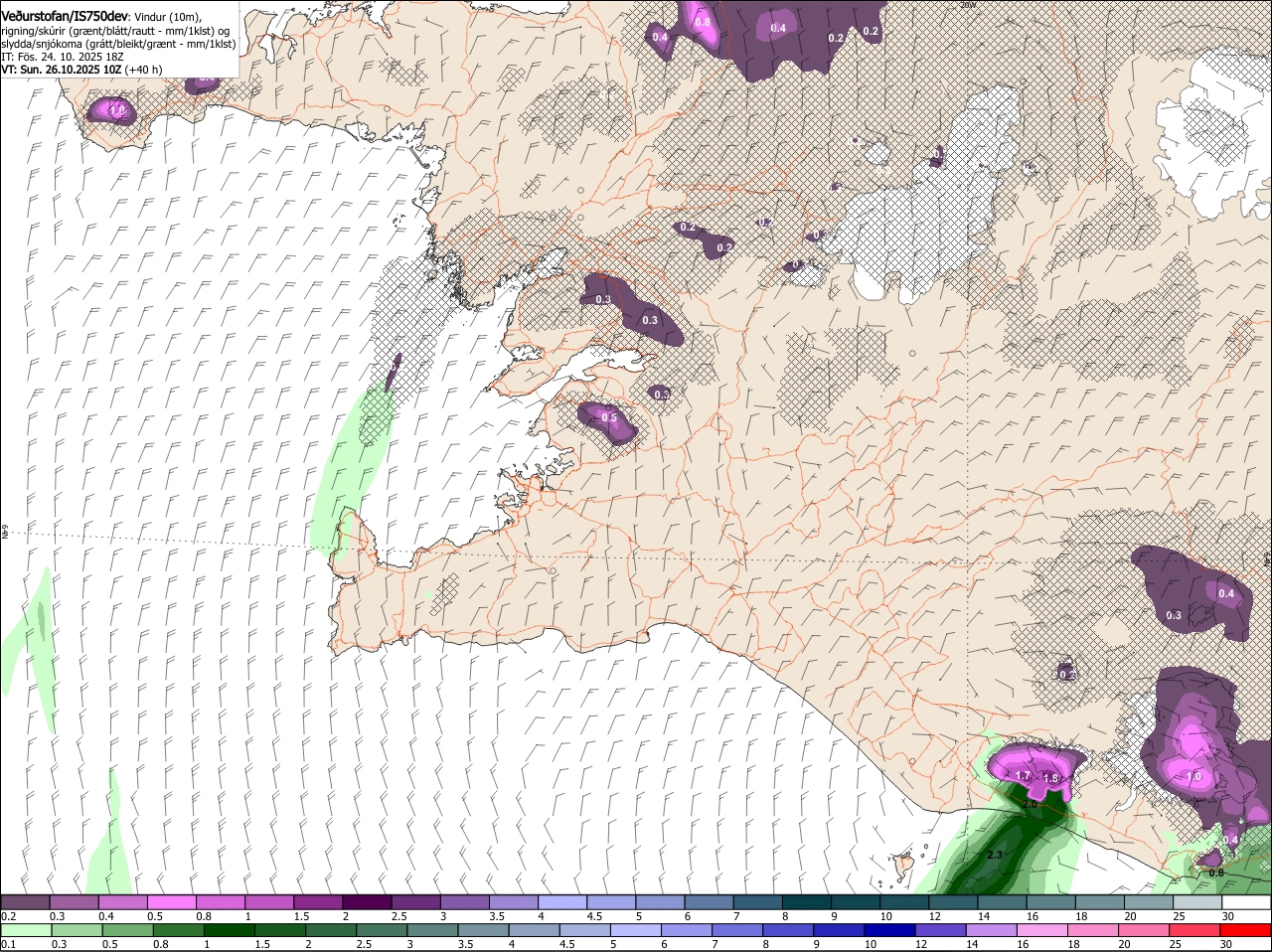Click the 'rigning/skúrir (grænt/blátt/rautt' legend line

117,31
